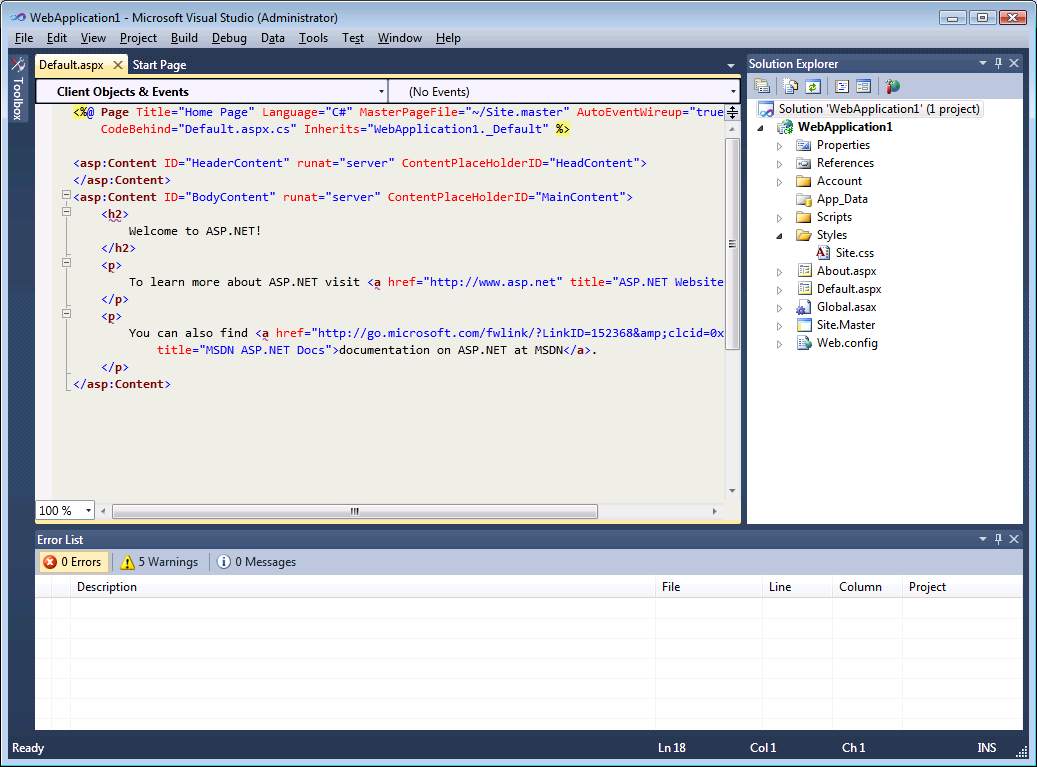The height and width of the screenshot is (767, 1037).
Task: Collapse the Styles folder node
Action: 780,235
